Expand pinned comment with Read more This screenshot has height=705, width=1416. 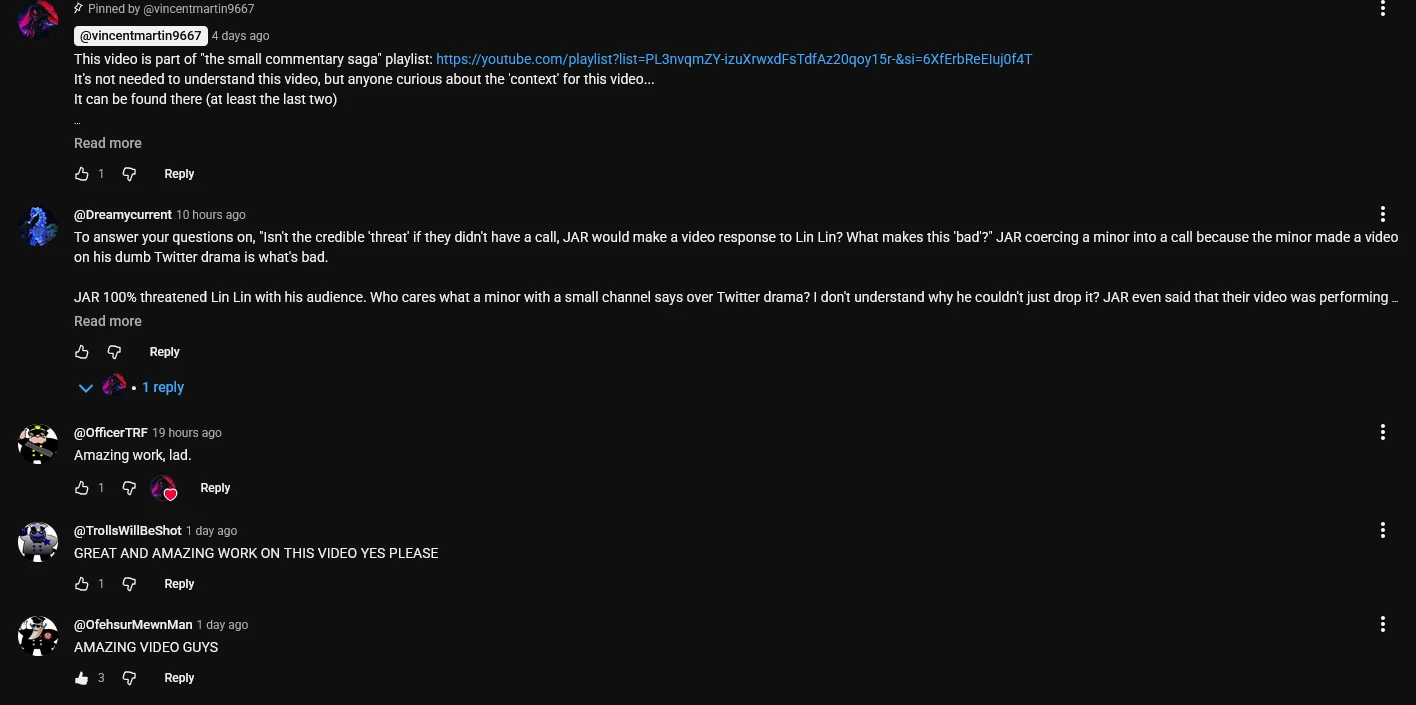pos(108,143)
